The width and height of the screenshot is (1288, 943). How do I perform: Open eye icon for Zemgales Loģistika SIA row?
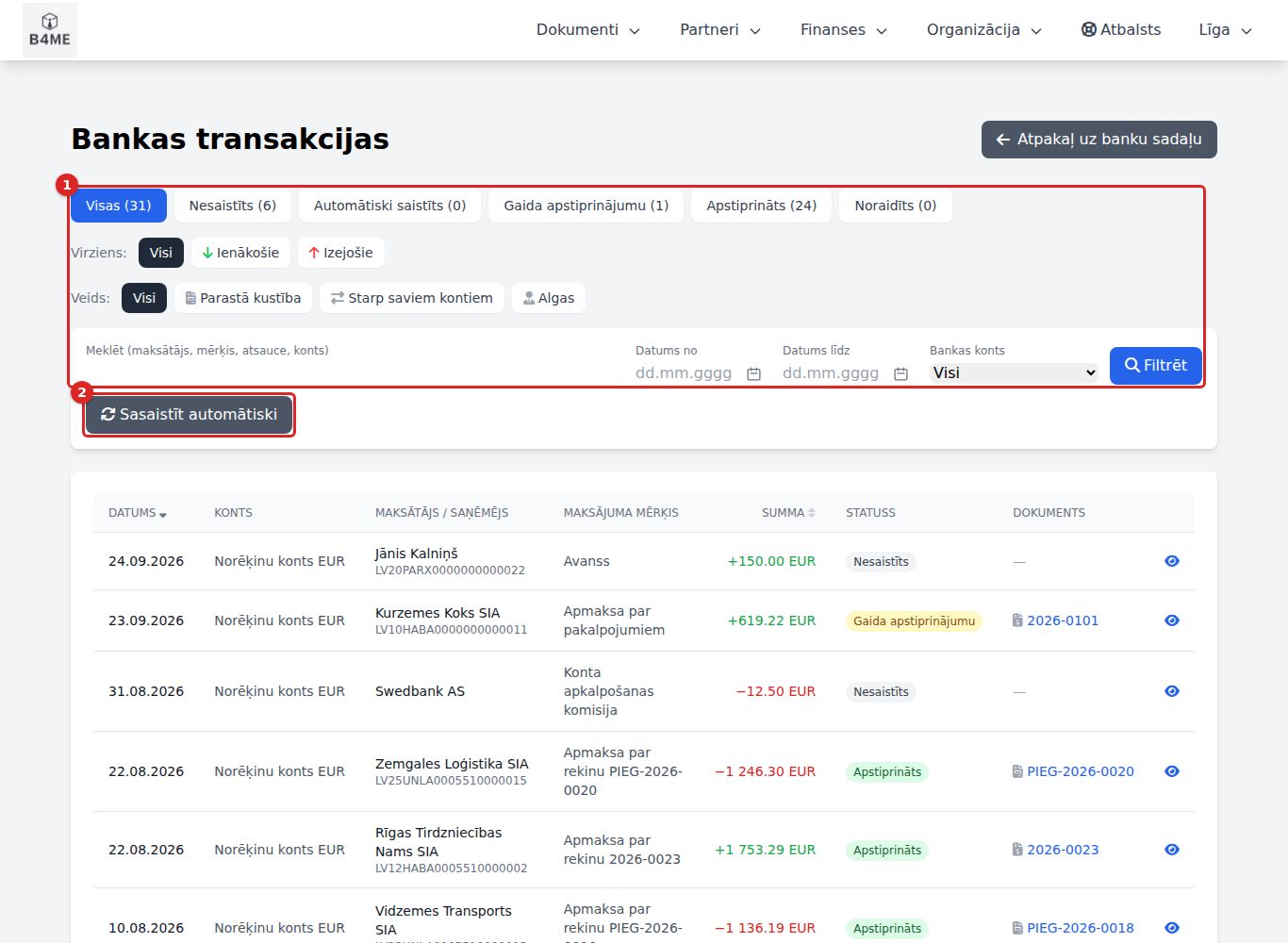click(1172, 771)
